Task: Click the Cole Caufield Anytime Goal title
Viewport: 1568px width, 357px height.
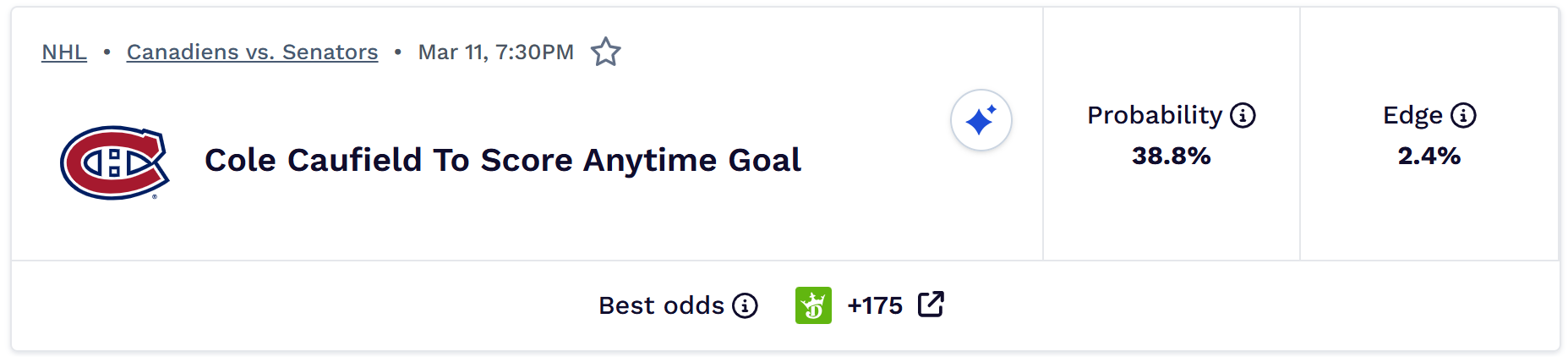Action: (502, 160)
